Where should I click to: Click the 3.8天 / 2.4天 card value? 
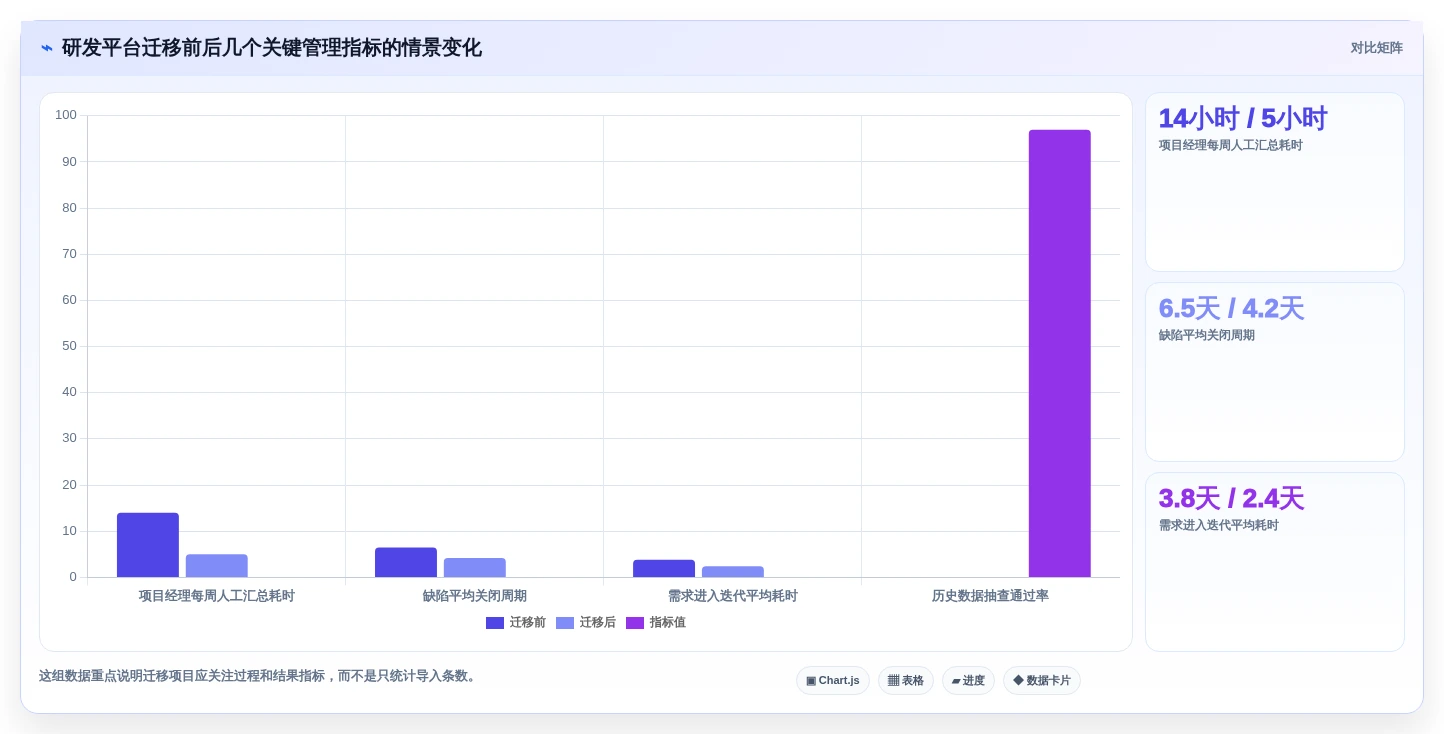[x=1231, y=498]
